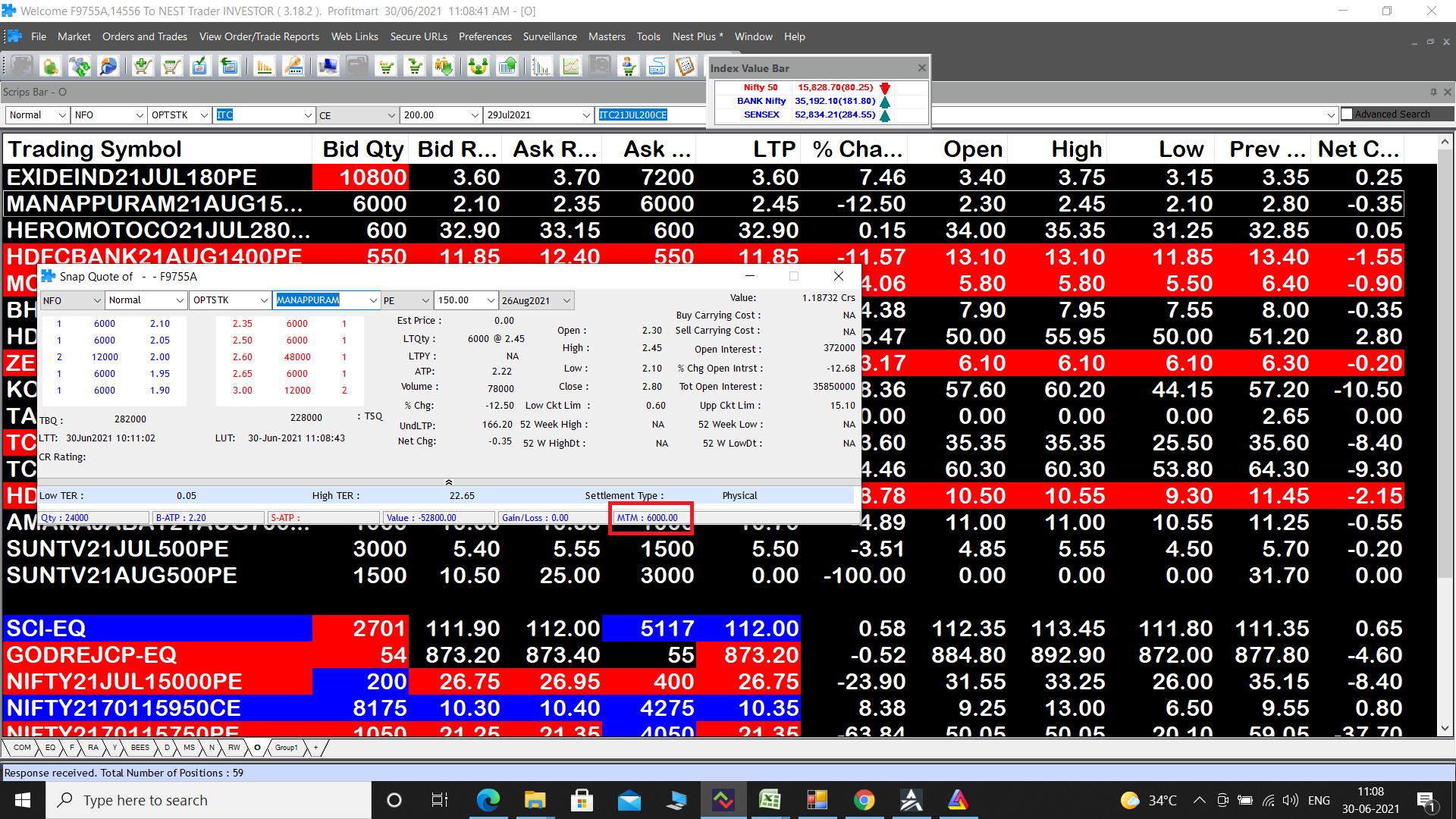Open the Preferences menu
Image resolution: width=1456 pixels, height=819 pixels.
485,36
